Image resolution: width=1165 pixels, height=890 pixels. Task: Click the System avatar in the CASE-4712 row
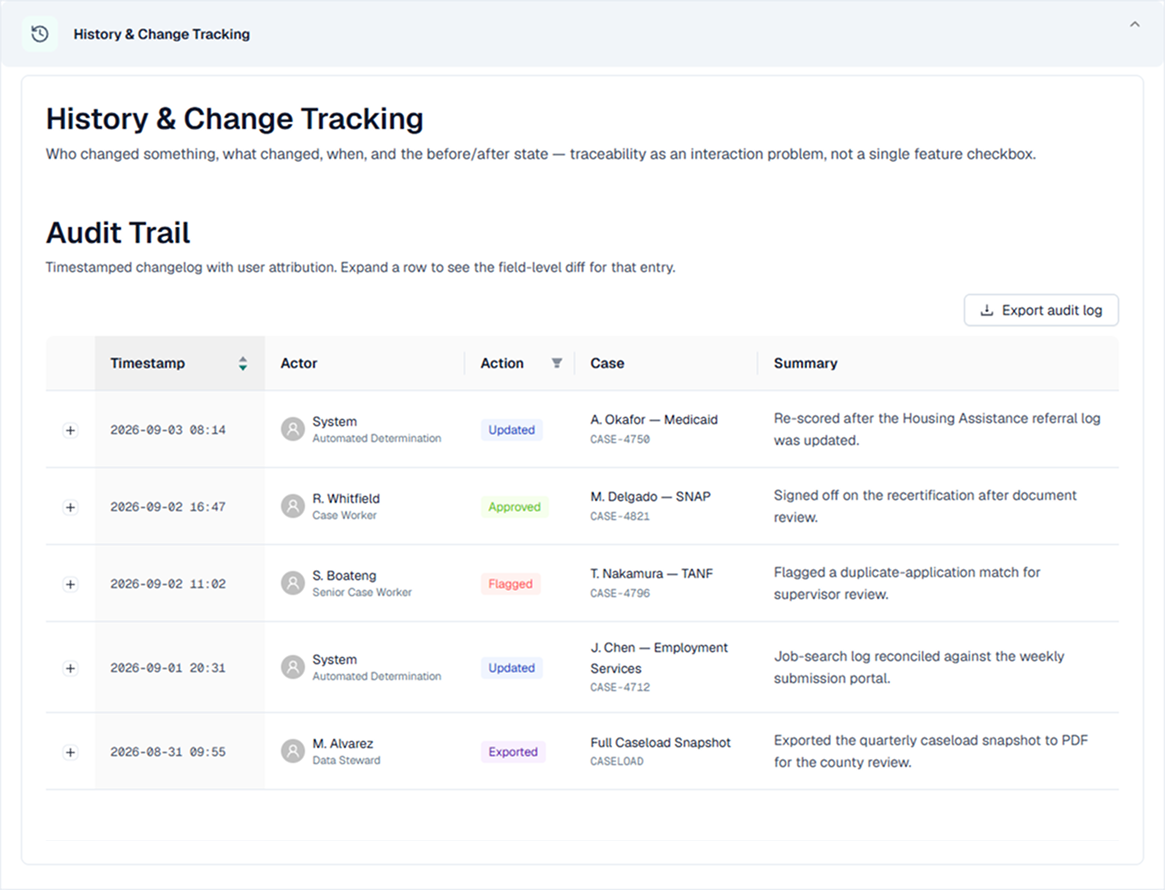click(293, 667)
